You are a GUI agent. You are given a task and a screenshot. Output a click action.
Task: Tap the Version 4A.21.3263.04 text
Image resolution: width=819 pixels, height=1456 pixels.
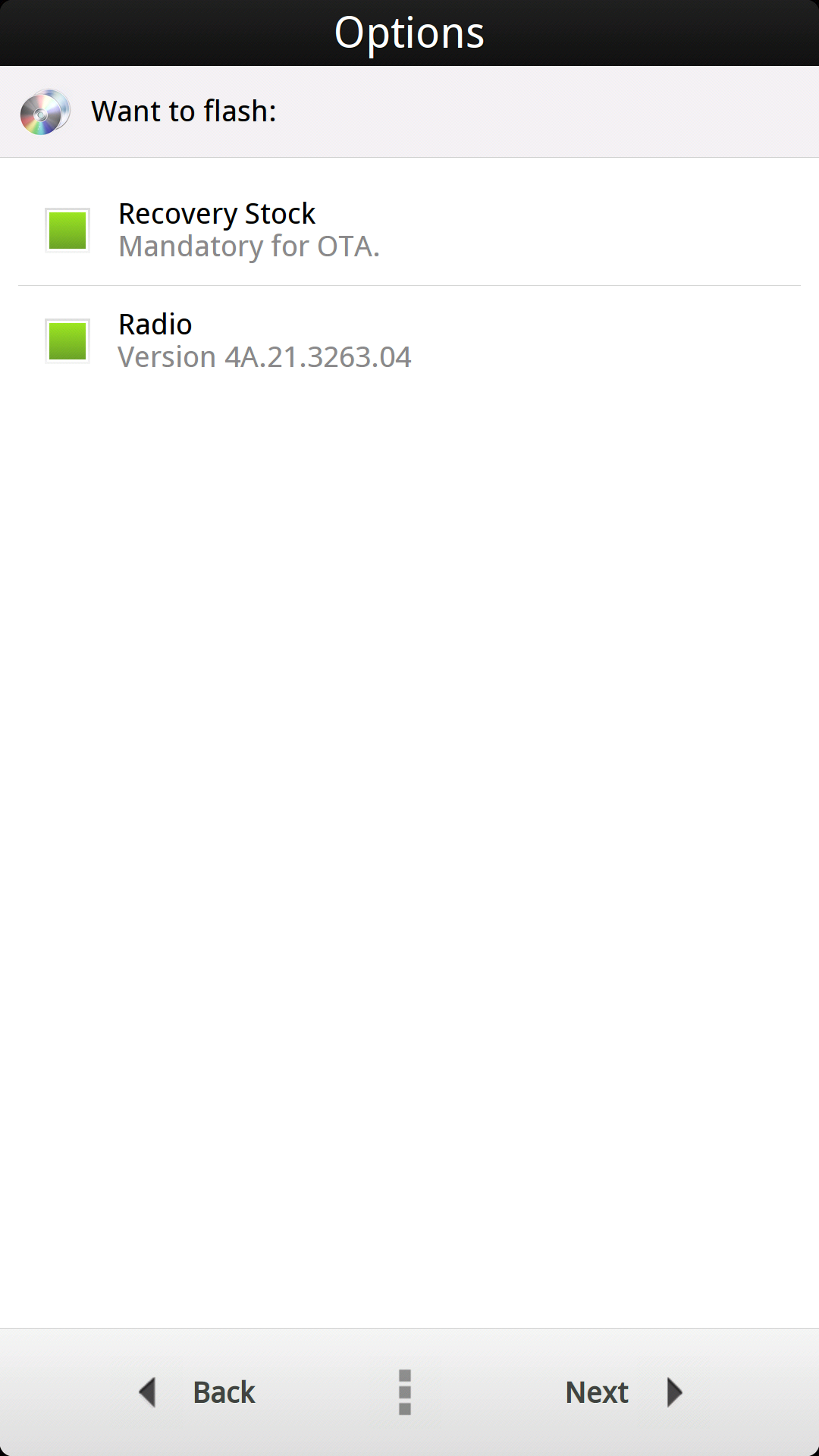coord(265,357)
